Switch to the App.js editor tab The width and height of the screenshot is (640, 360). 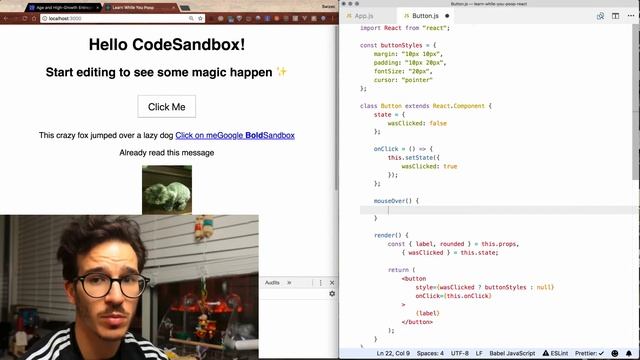point(364,16)
